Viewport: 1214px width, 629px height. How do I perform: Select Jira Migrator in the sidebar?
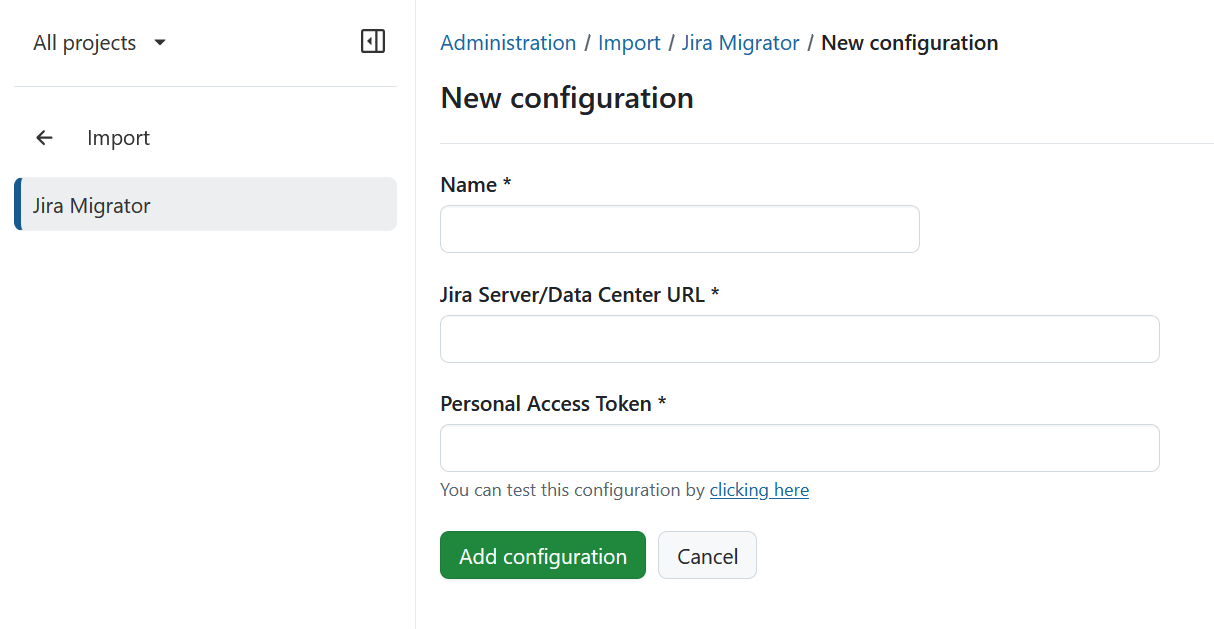coord(206,204)
